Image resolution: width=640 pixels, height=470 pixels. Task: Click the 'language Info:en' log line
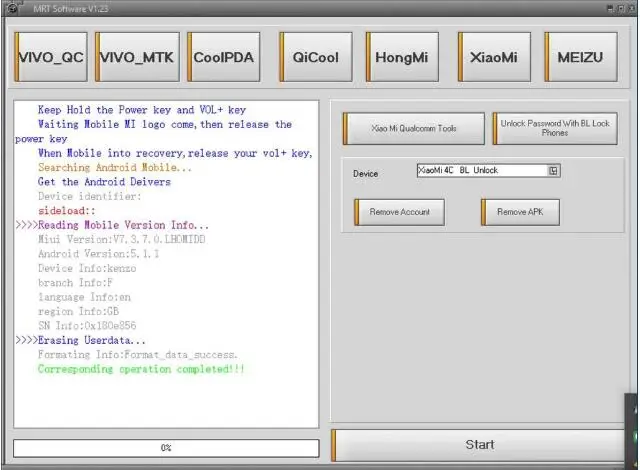click(x=84, y=297)
